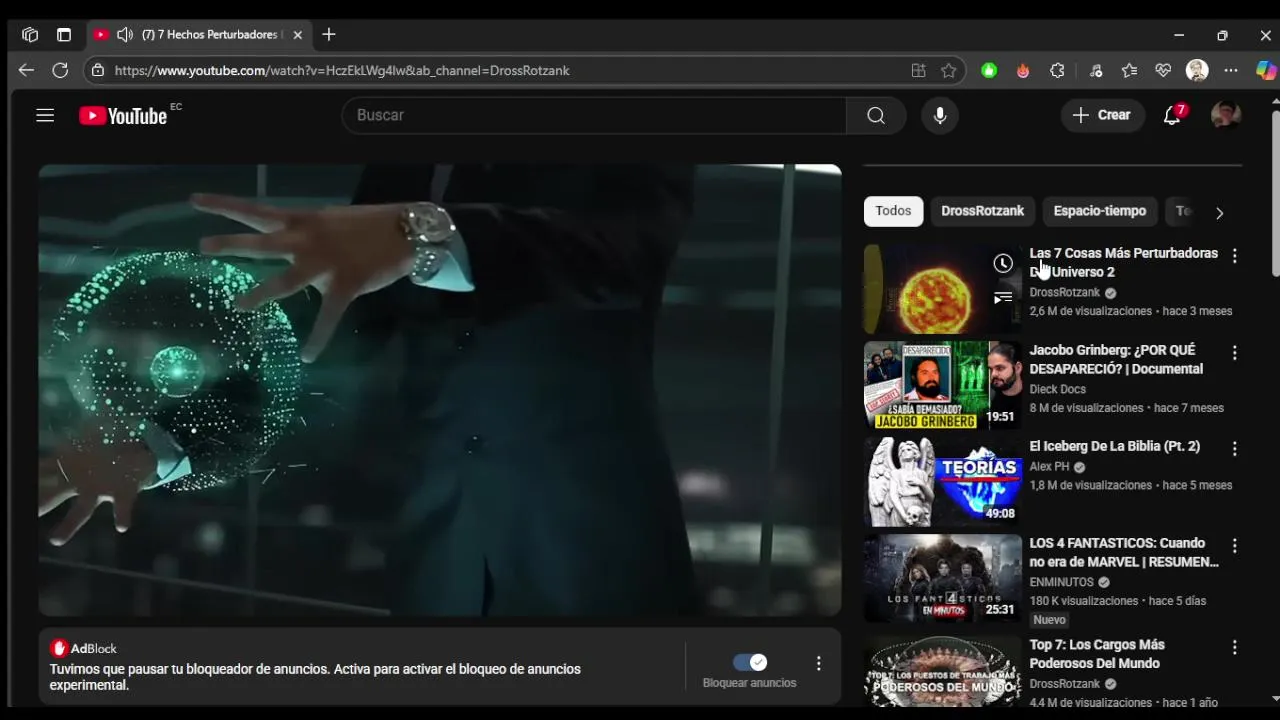This screenshot has height=720, width=1280.
Task: Open browser workspaces icon
Action: (x=30, y=34)
